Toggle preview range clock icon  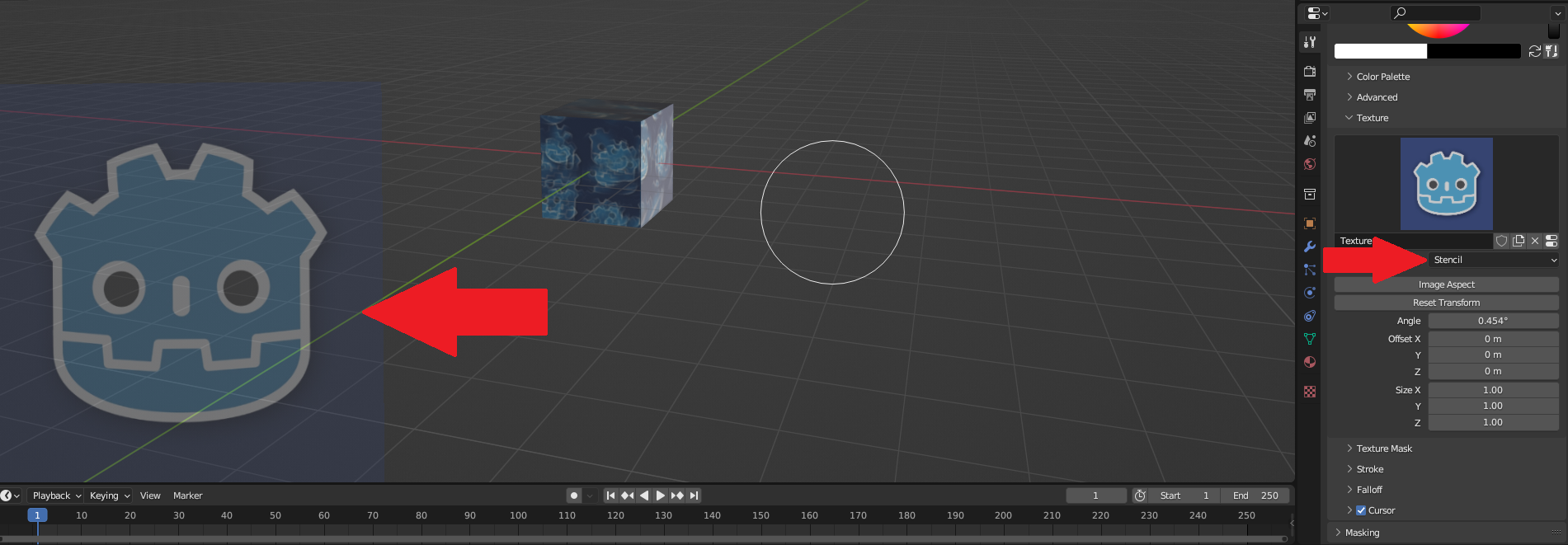[1140, 496]
